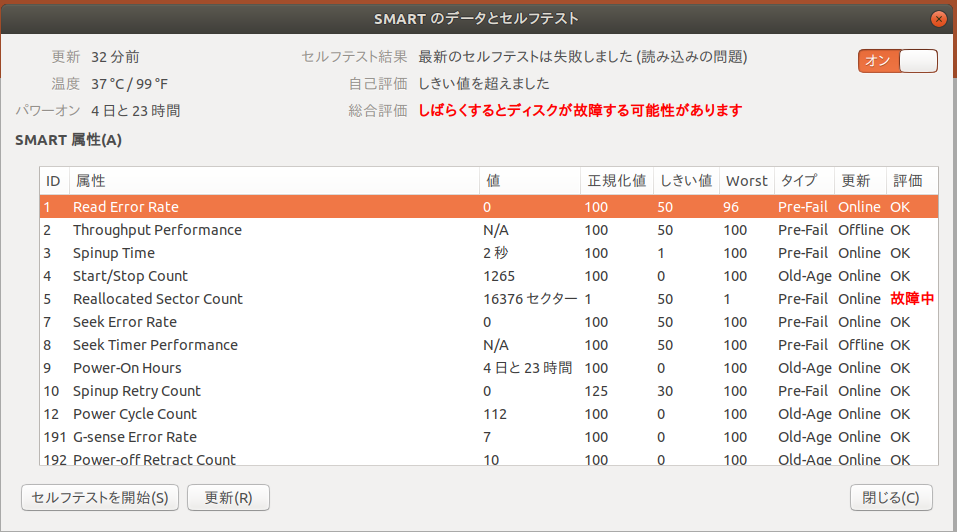Select the G-sense Error Rate row

(x=489, y=437)
